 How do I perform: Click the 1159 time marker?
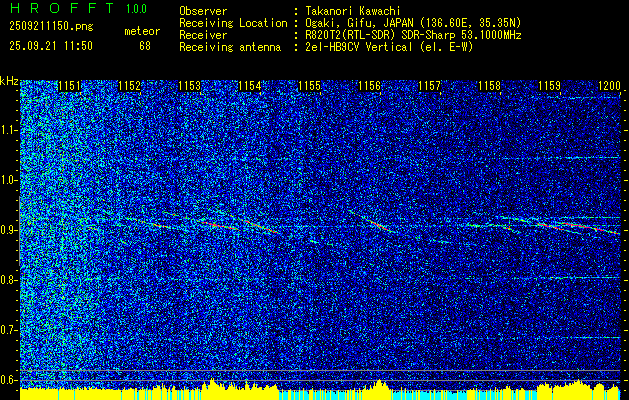549,86
